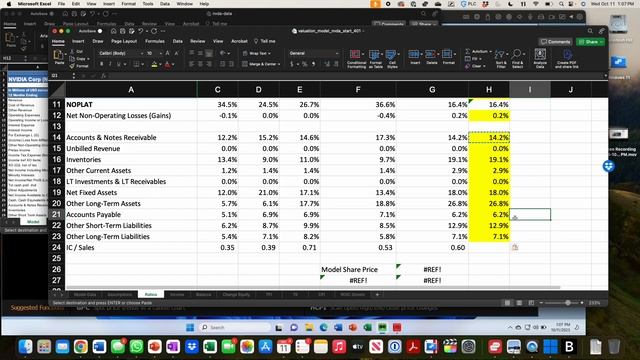Switch to the Insert ribbon tab
This screenshot has width=640, height=360.
pos(78,41)
